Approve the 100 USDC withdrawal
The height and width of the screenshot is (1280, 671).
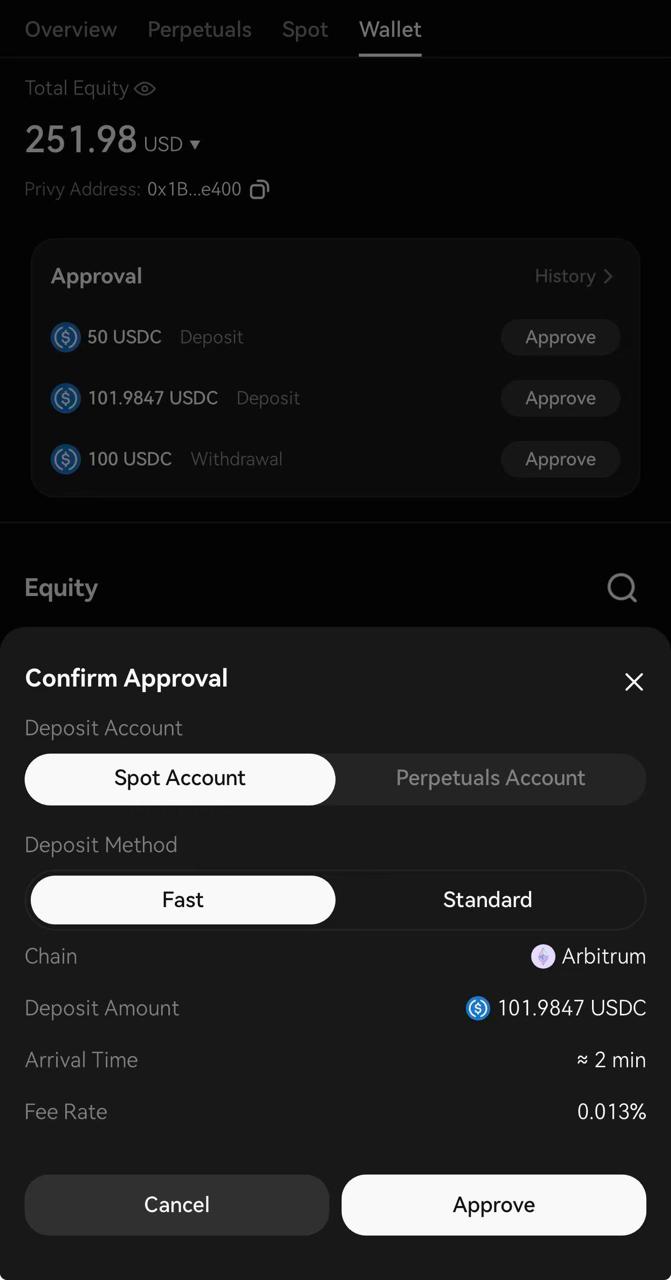point(560,459)
